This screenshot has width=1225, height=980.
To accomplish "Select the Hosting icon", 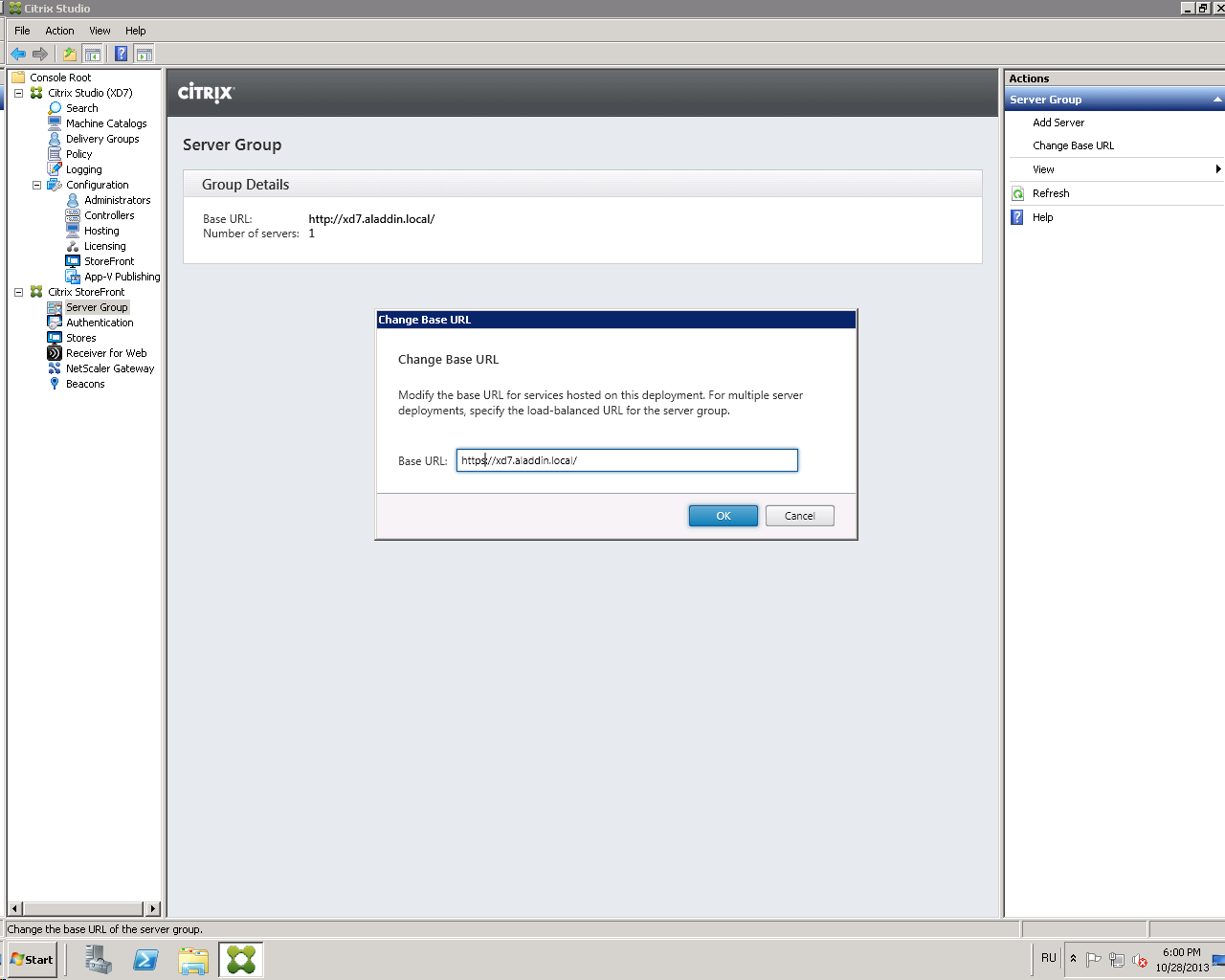I will click(x=73, y=231).
